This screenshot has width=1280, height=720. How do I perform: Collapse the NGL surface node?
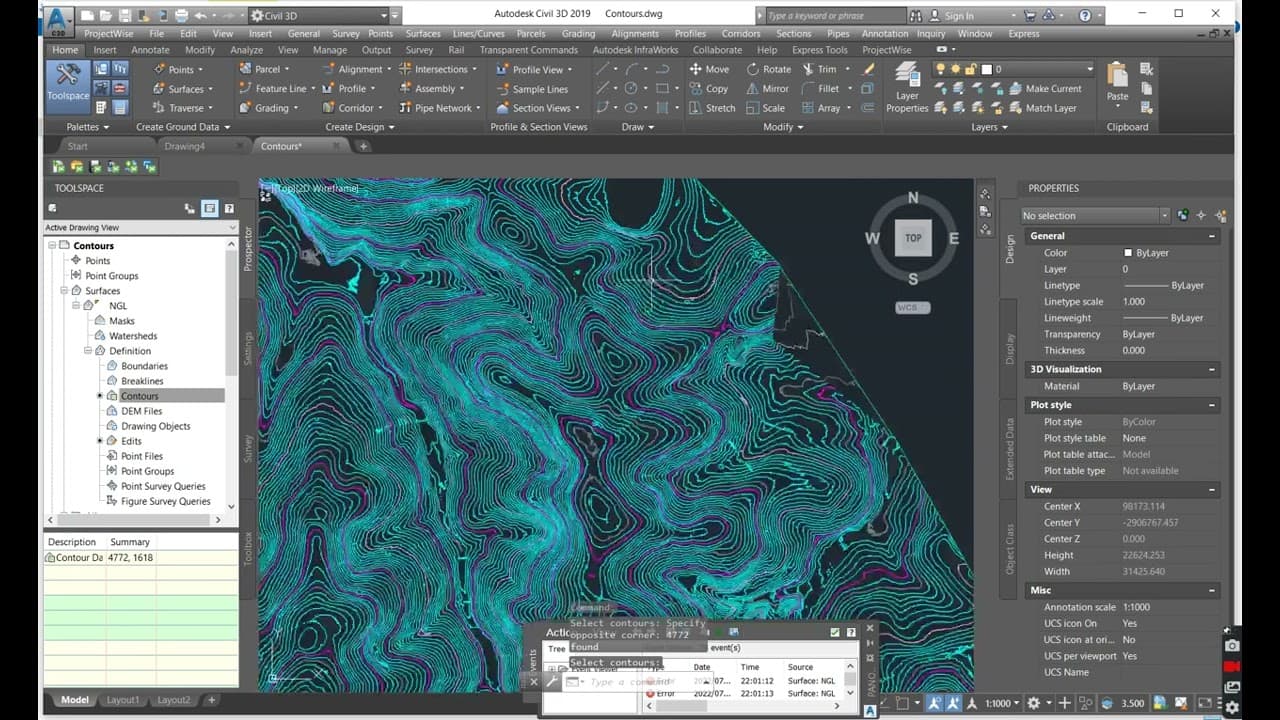[x=76, y=306]
